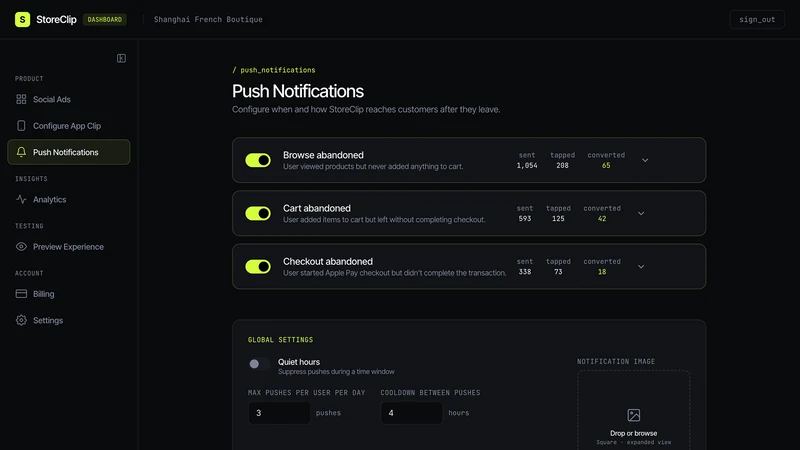Screen dimensions: 800x450
Task: Open the Preview Experience page
Action: [69, 246]
